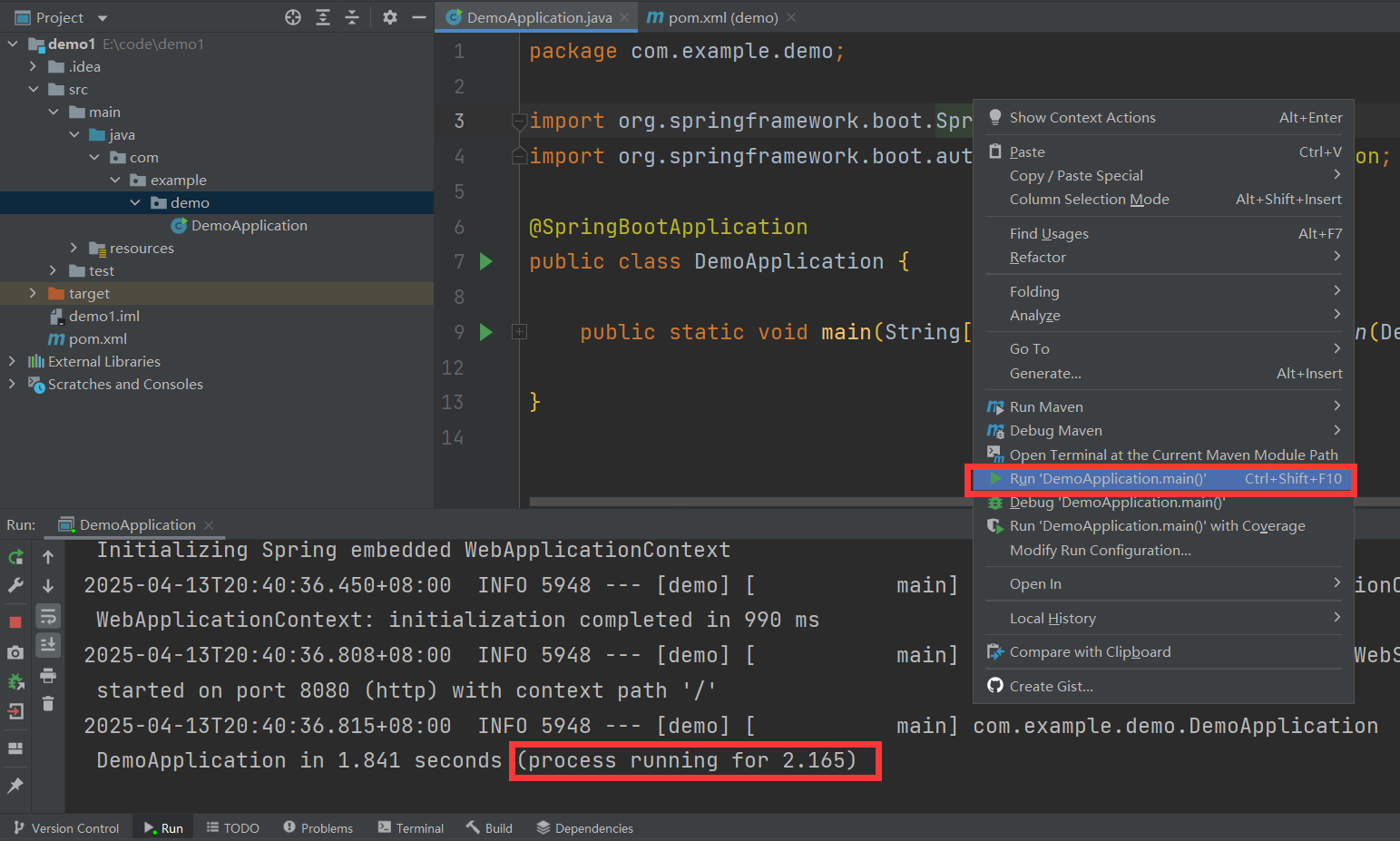Collapse the src folder
The height and width of the screenshot is (841, 1400).
tap(33, 89)
